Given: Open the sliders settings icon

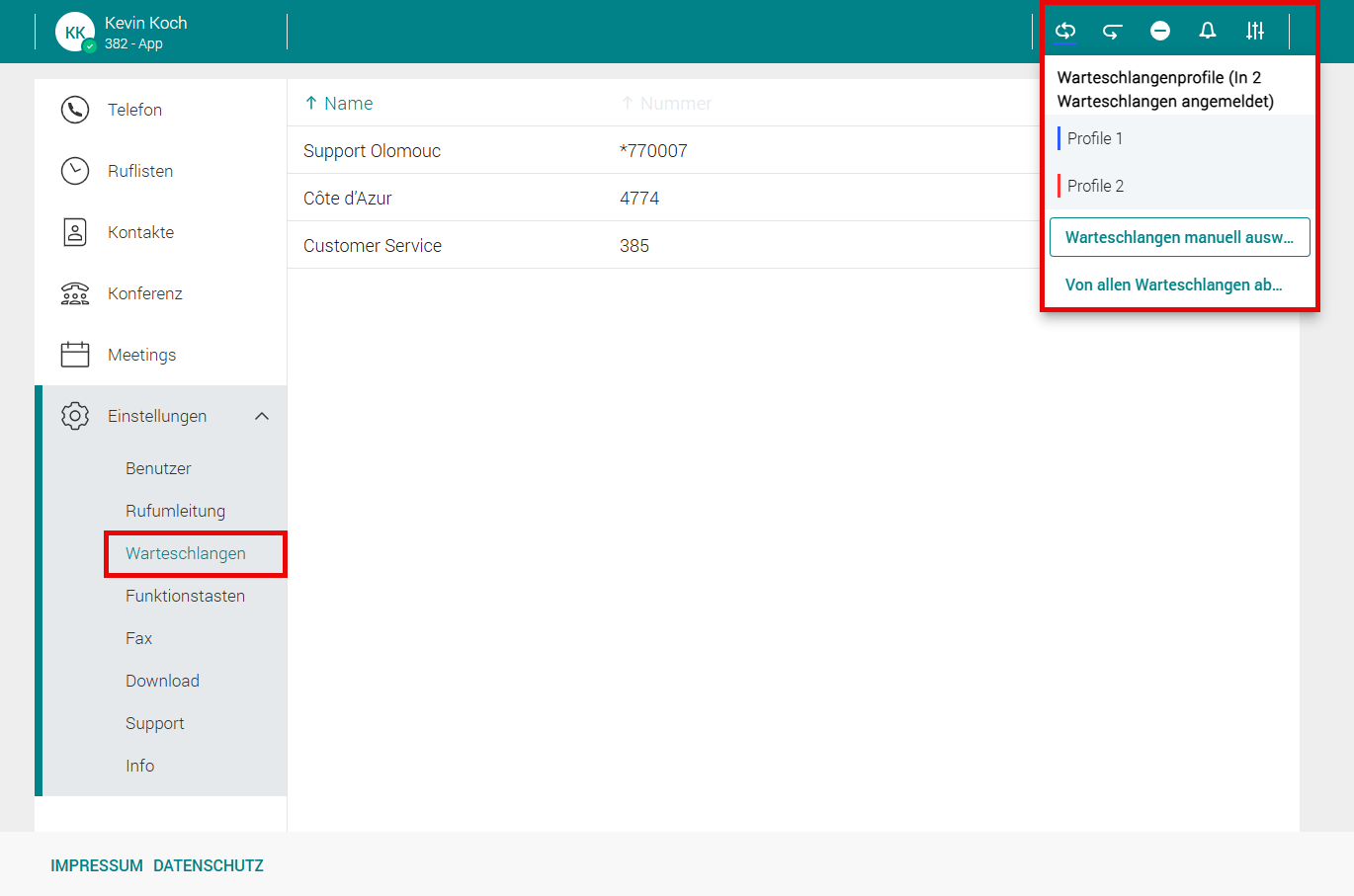Looking at the screenshot, I should 1255,31.
